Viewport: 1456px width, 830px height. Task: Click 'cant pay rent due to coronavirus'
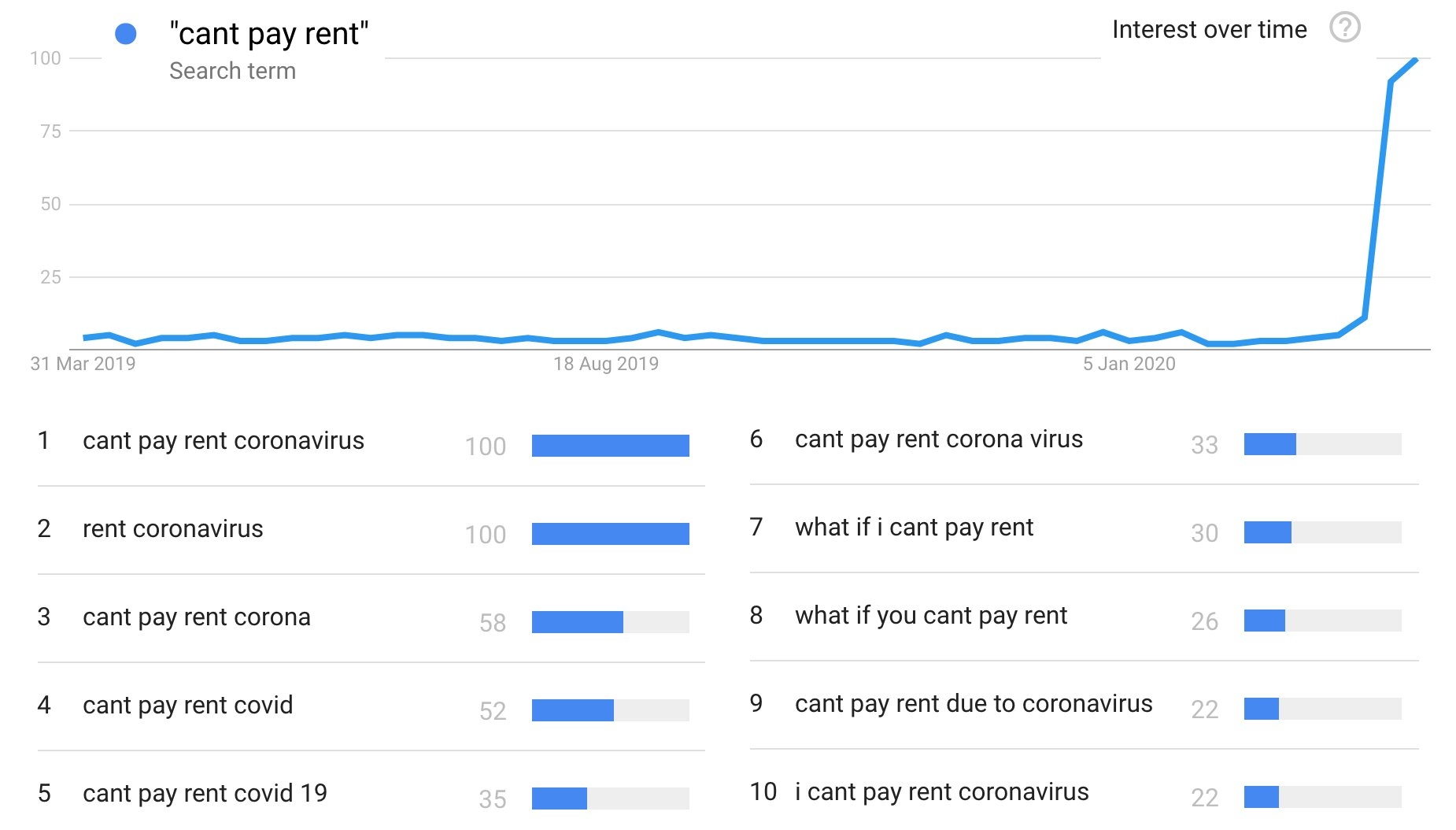[x=974, y=704]
